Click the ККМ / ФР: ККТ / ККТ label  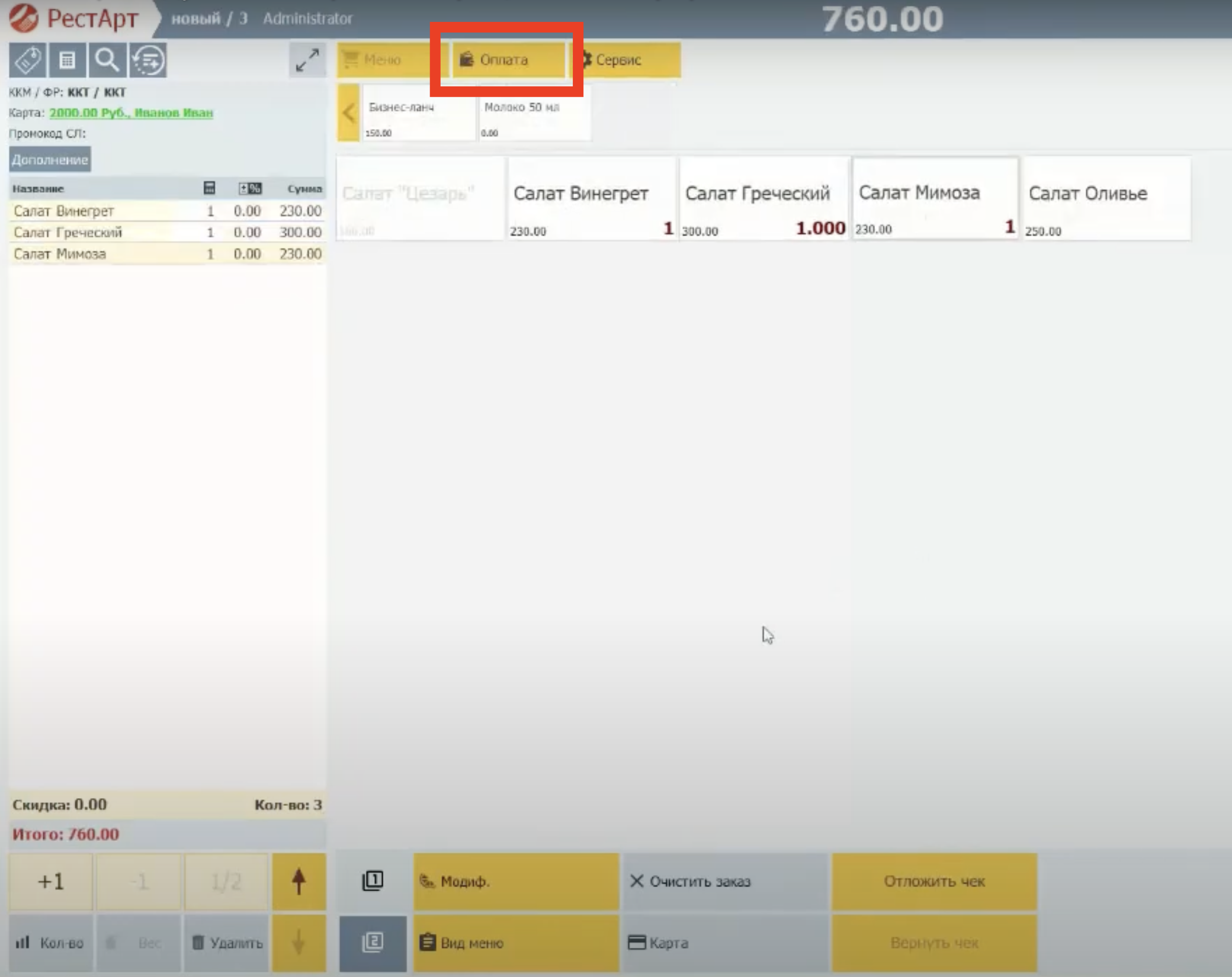[68, 92]
